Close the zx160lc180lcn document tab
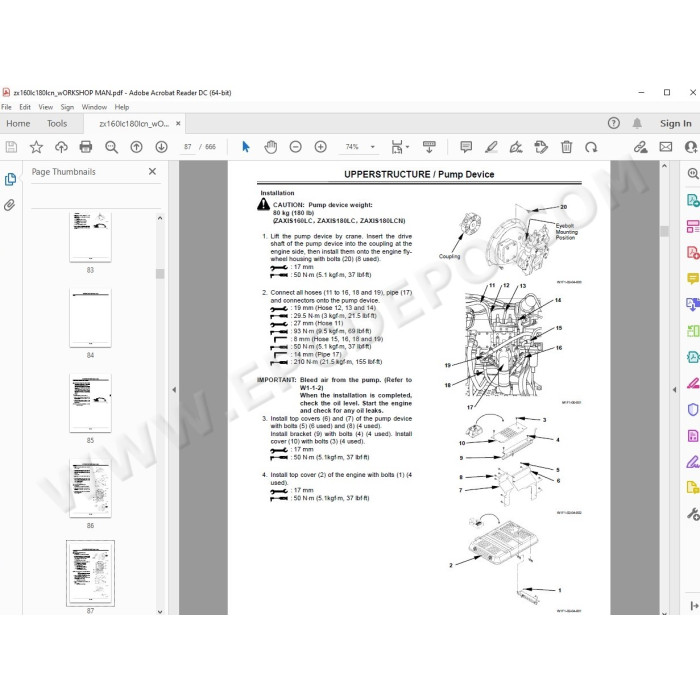The width and height of the screenshot is (700, 700). click(178, 124)
